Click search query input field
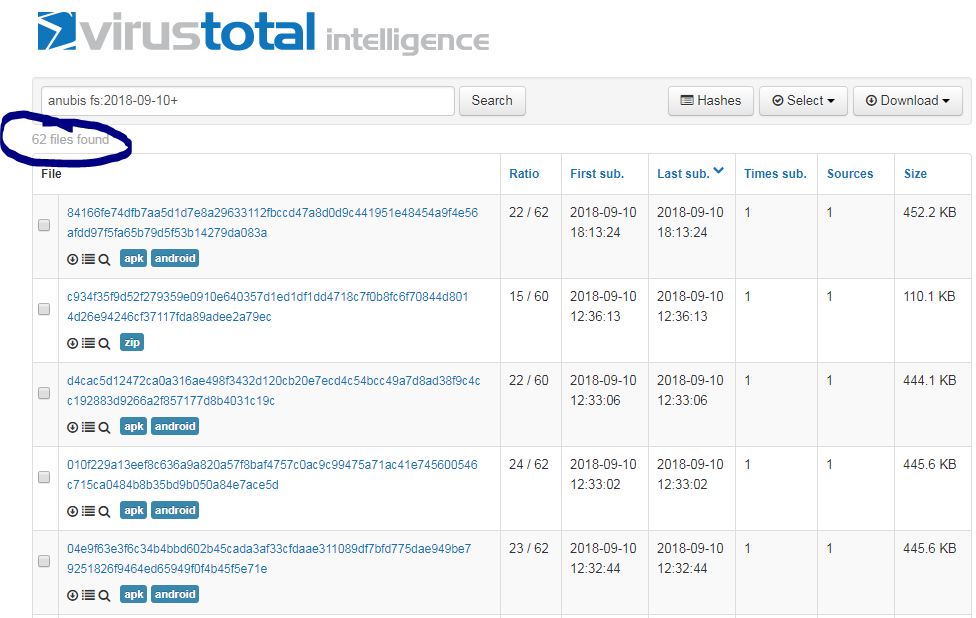This screenshot has width=976, height=618. pyautogui.click(x=248, y=101)
